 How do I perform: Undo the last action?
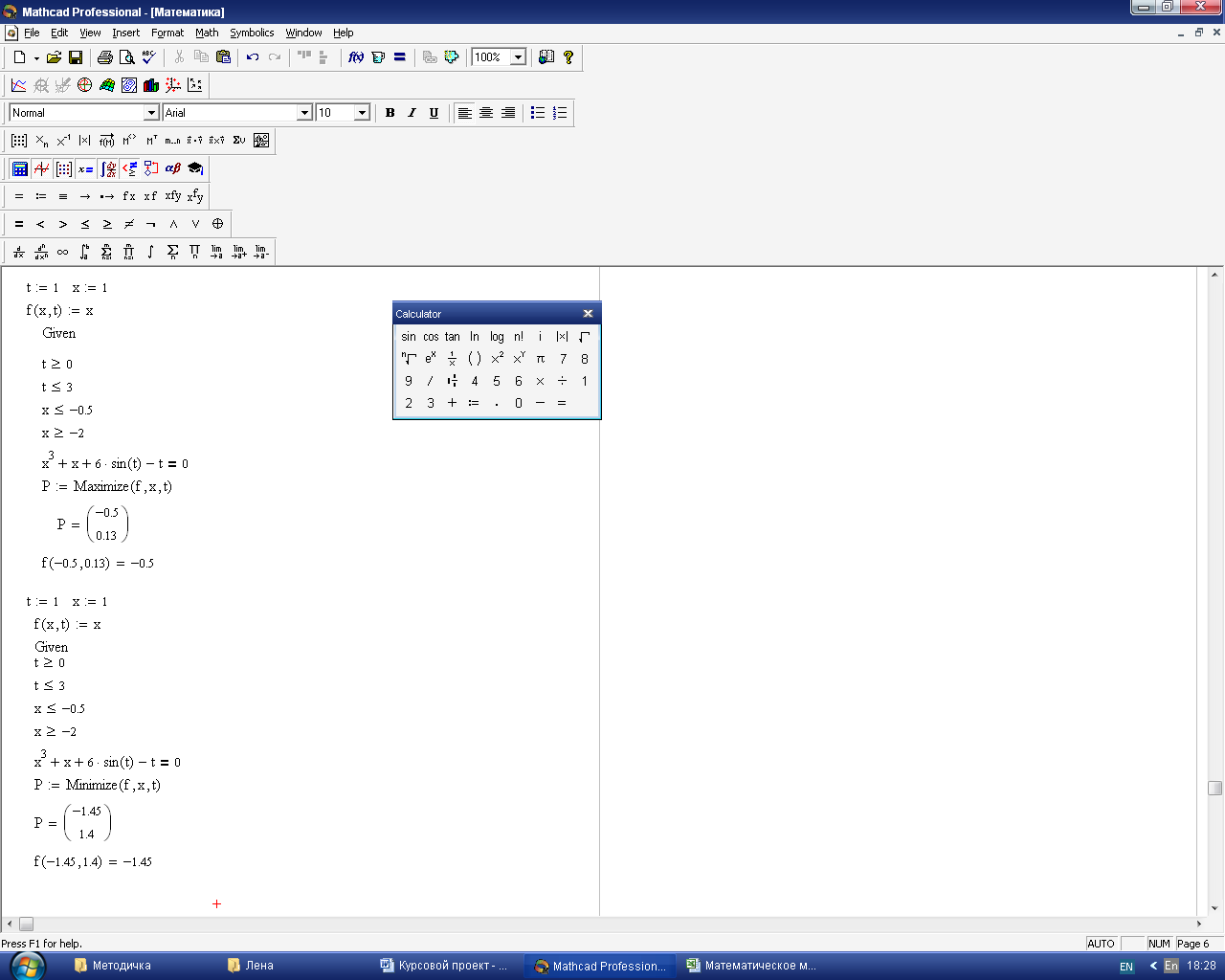point(253,57)
